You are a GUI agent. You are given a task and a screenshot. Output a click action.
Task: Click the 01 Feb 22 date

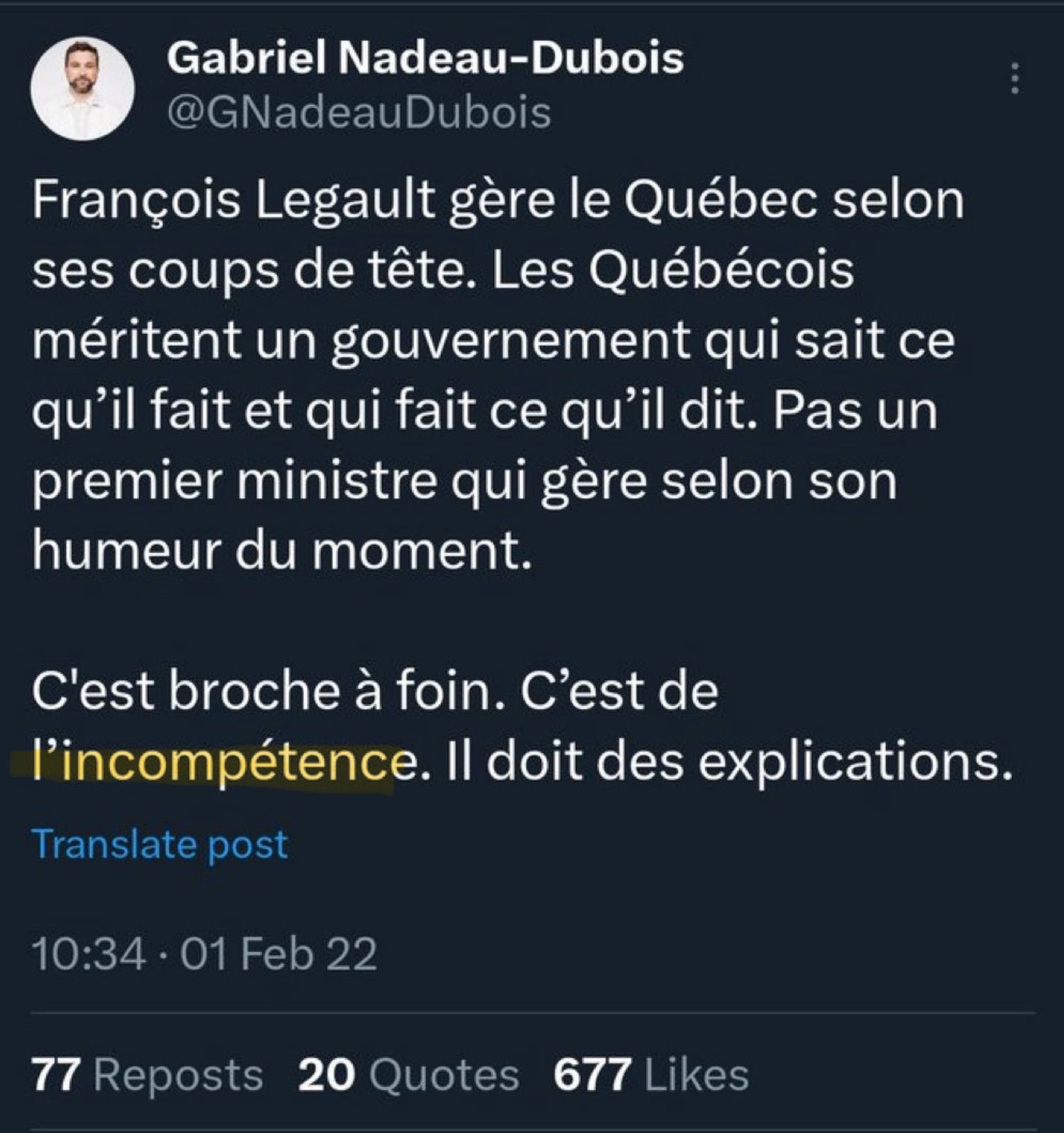[x=279, y=955]
